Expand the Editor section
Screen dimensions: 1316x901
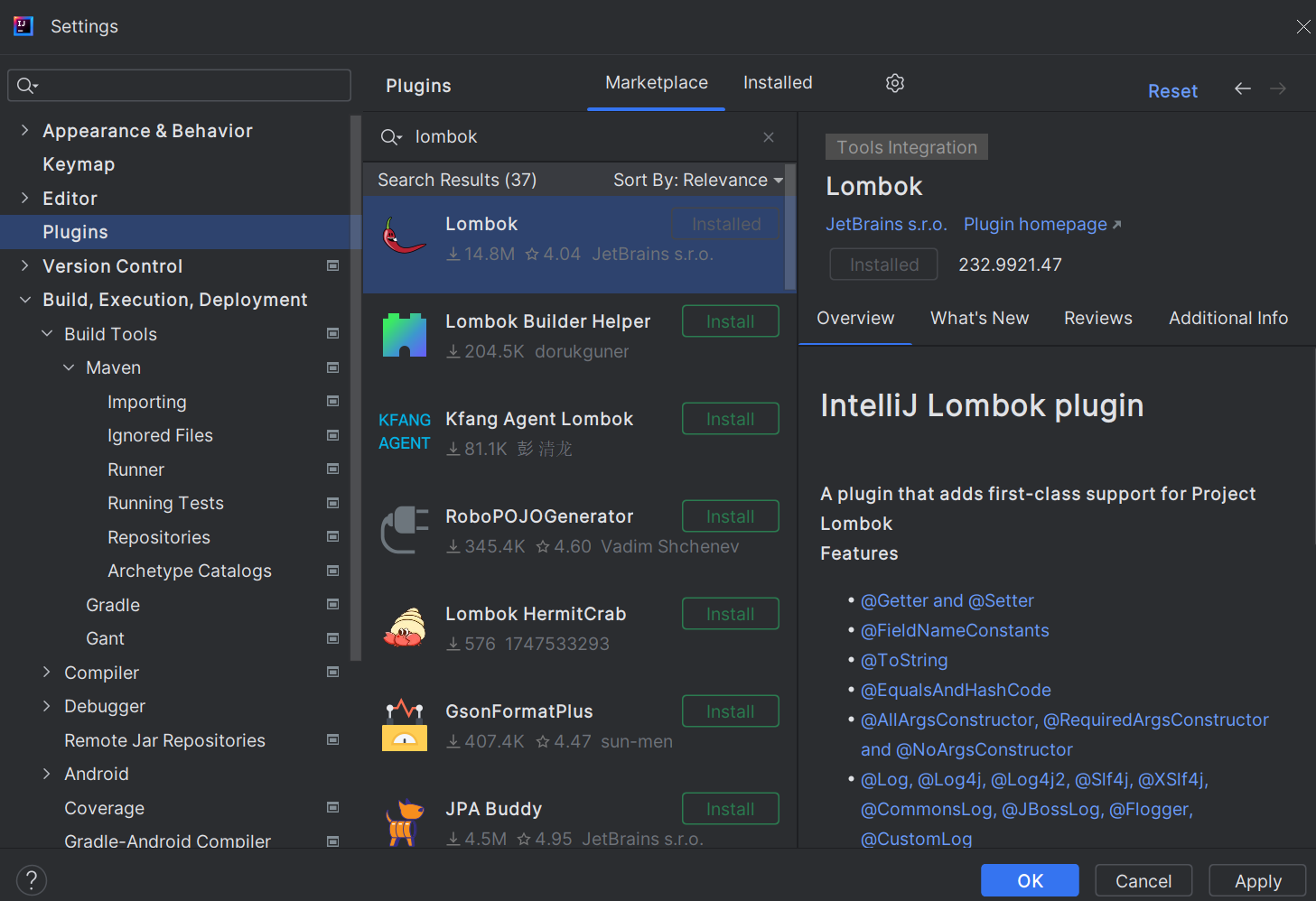(x=24, y=198)
